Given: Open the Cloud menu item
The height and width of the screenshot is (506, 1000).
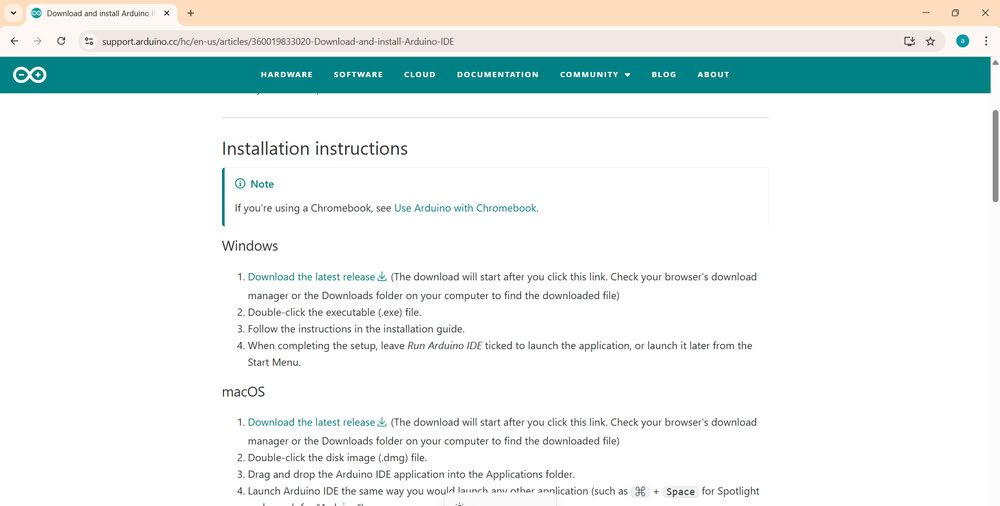Looking at the screenshot, I should pyautogui.click(x=420, y=75).
